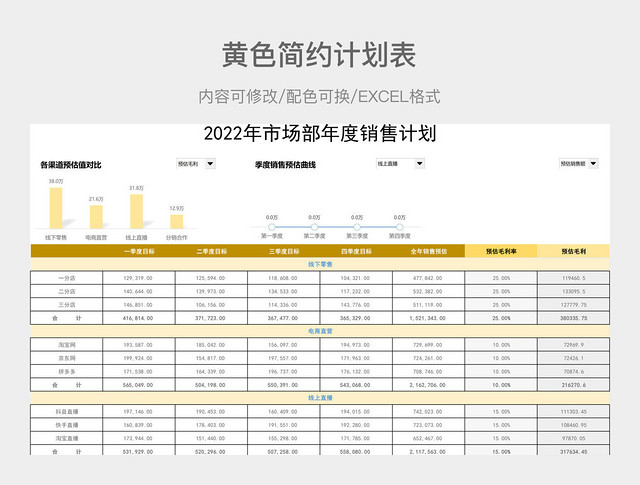
Task: Click the title 2022年市场部年度销售计划
Action: pyautogui.click(x=320, y=133)
